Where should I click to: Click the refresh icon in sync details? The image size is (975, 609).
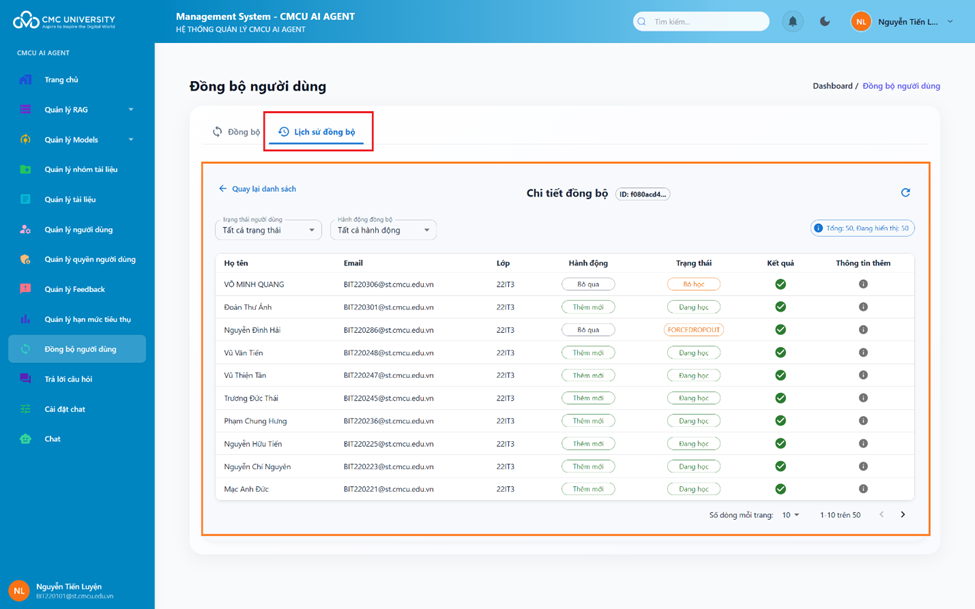(905, 192)
